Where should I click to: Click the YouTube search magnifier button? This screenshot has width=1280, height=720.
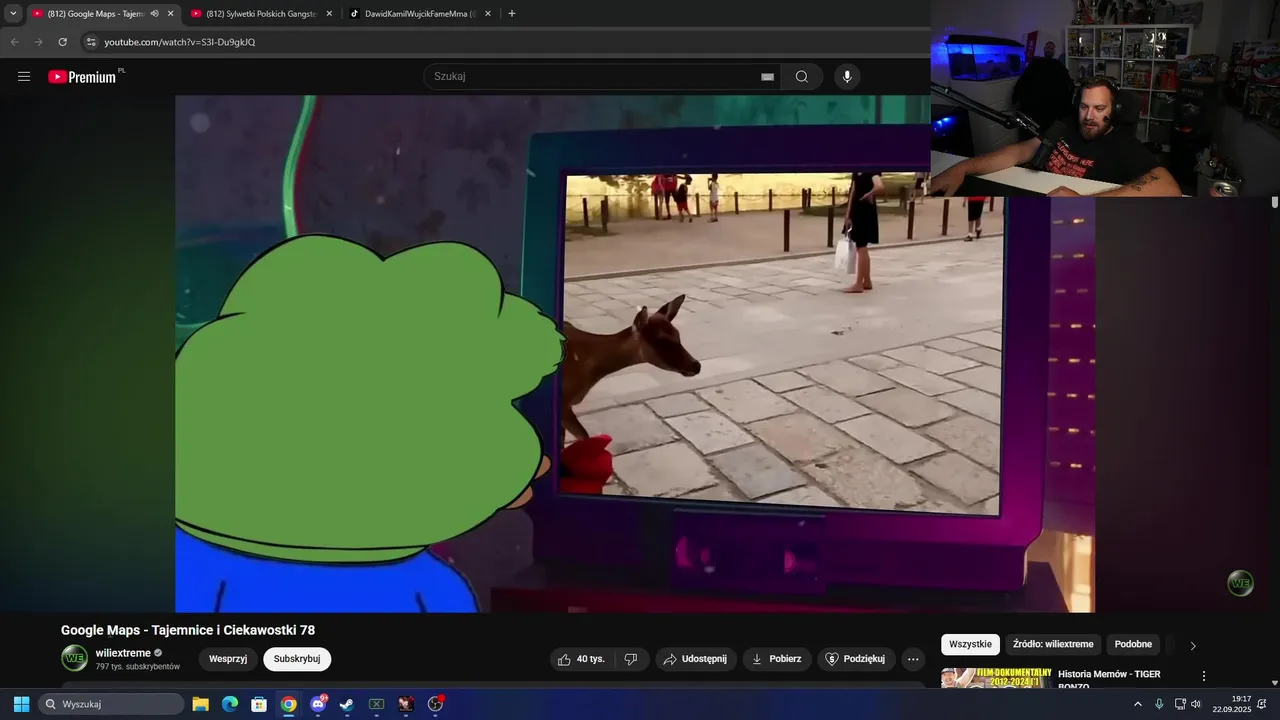coord(802,77)
